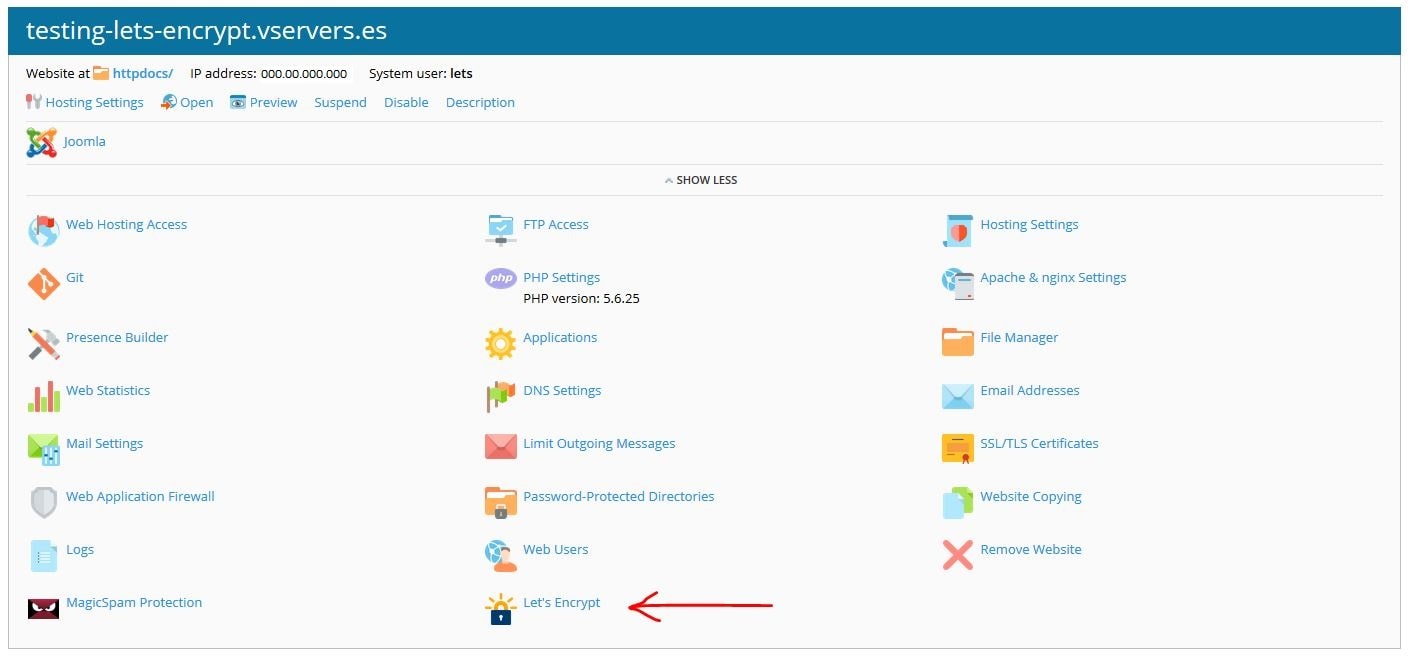Click the Presence Builder pencil icon
The width and height of the screenshot is (1411, 662).
tap(43, 344)
